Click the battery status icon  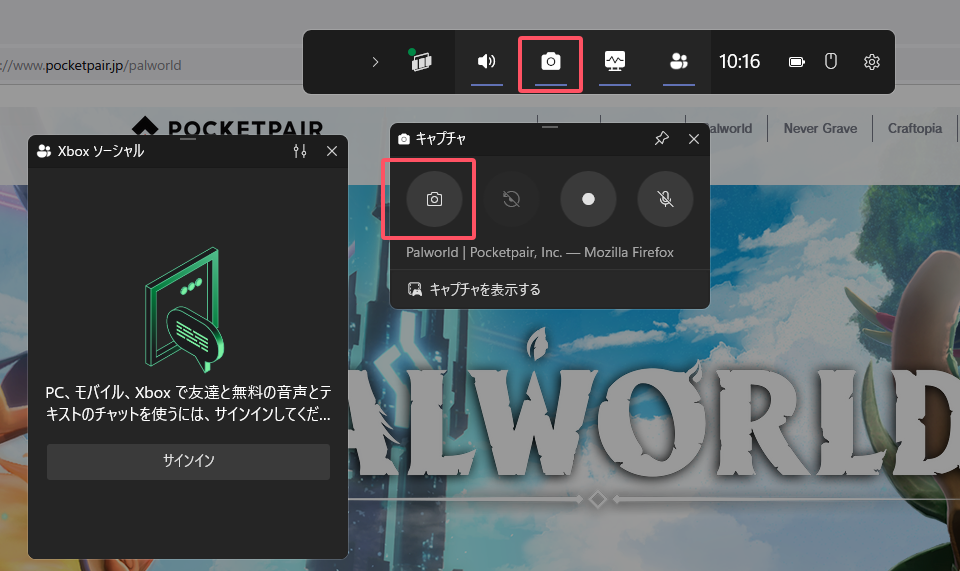click(x=797, y=62)
